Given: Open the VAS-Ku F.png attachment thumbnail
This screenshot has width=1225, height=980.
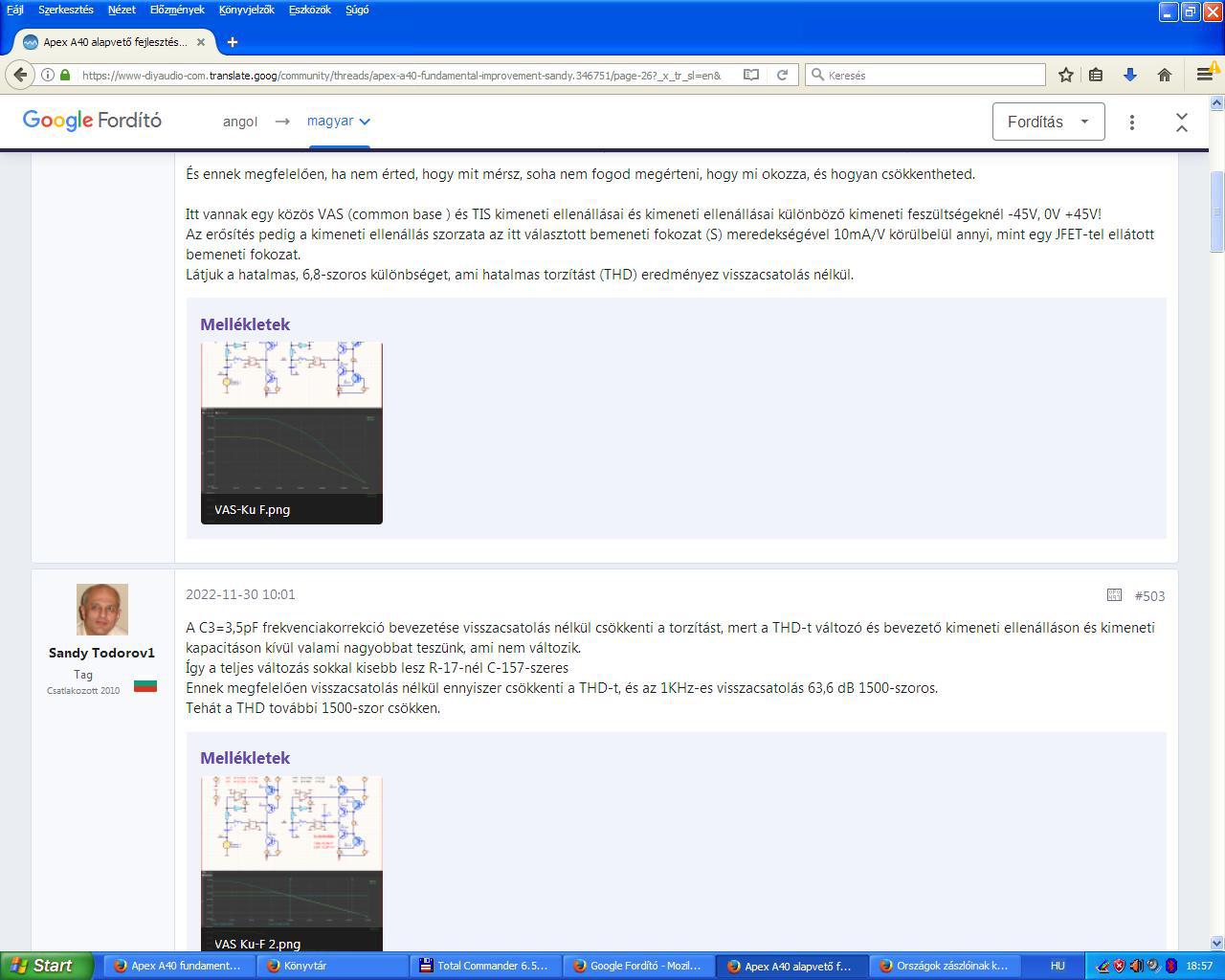Looking at the screenshot, I should click(292, 433).
